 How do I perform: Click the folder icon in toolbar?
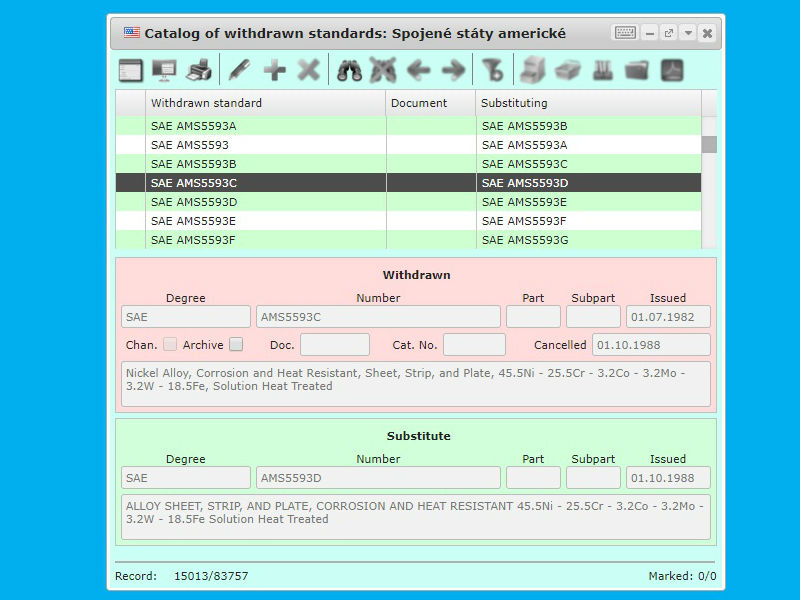click(x=637, y=70)
